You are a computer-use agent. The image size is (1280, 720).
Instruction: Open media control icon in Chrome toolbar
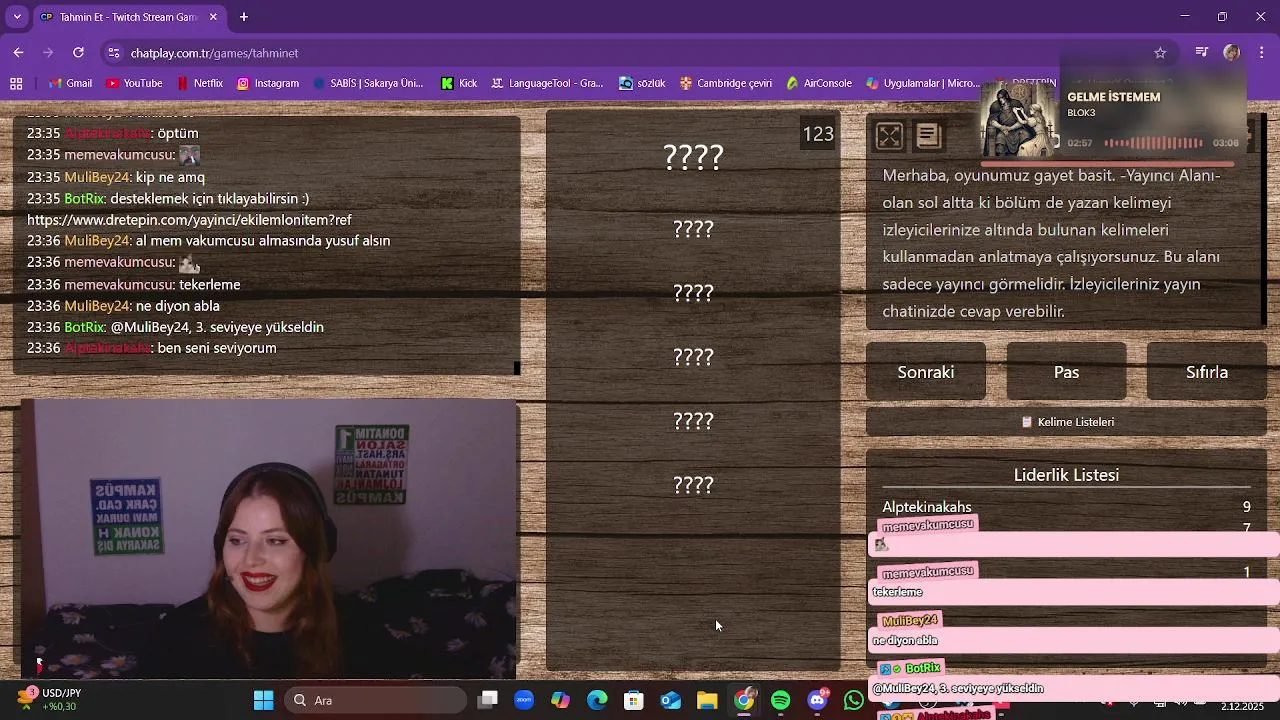point(1202,53)
